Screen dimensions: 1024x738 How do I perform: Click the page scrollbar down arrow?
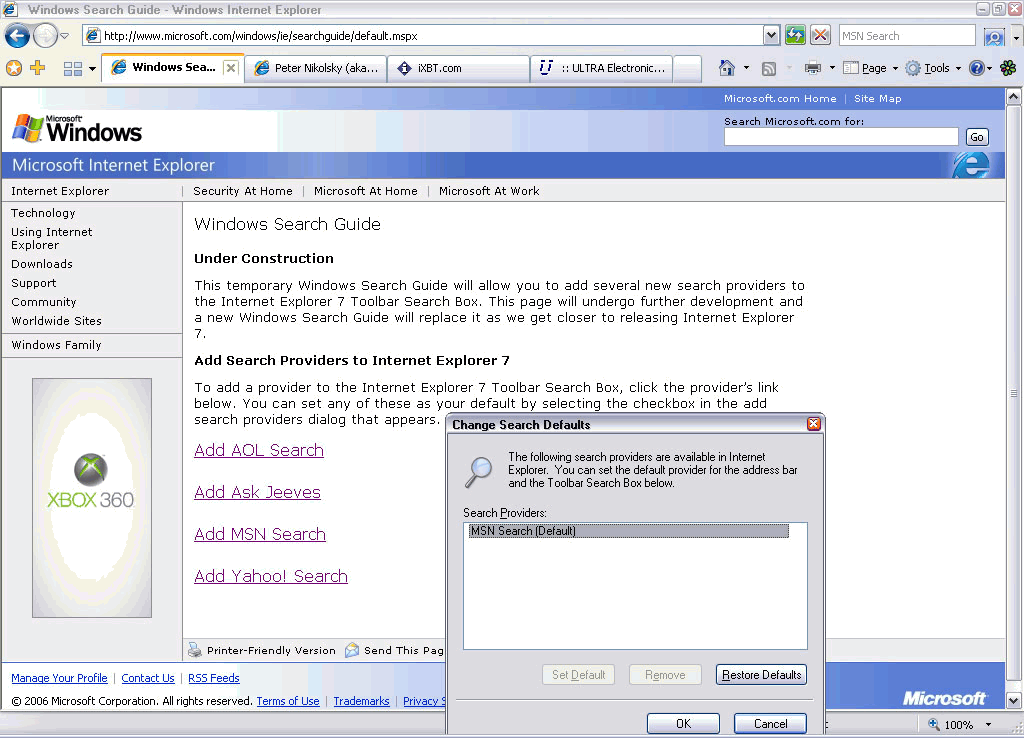(x=1013, y=701)
